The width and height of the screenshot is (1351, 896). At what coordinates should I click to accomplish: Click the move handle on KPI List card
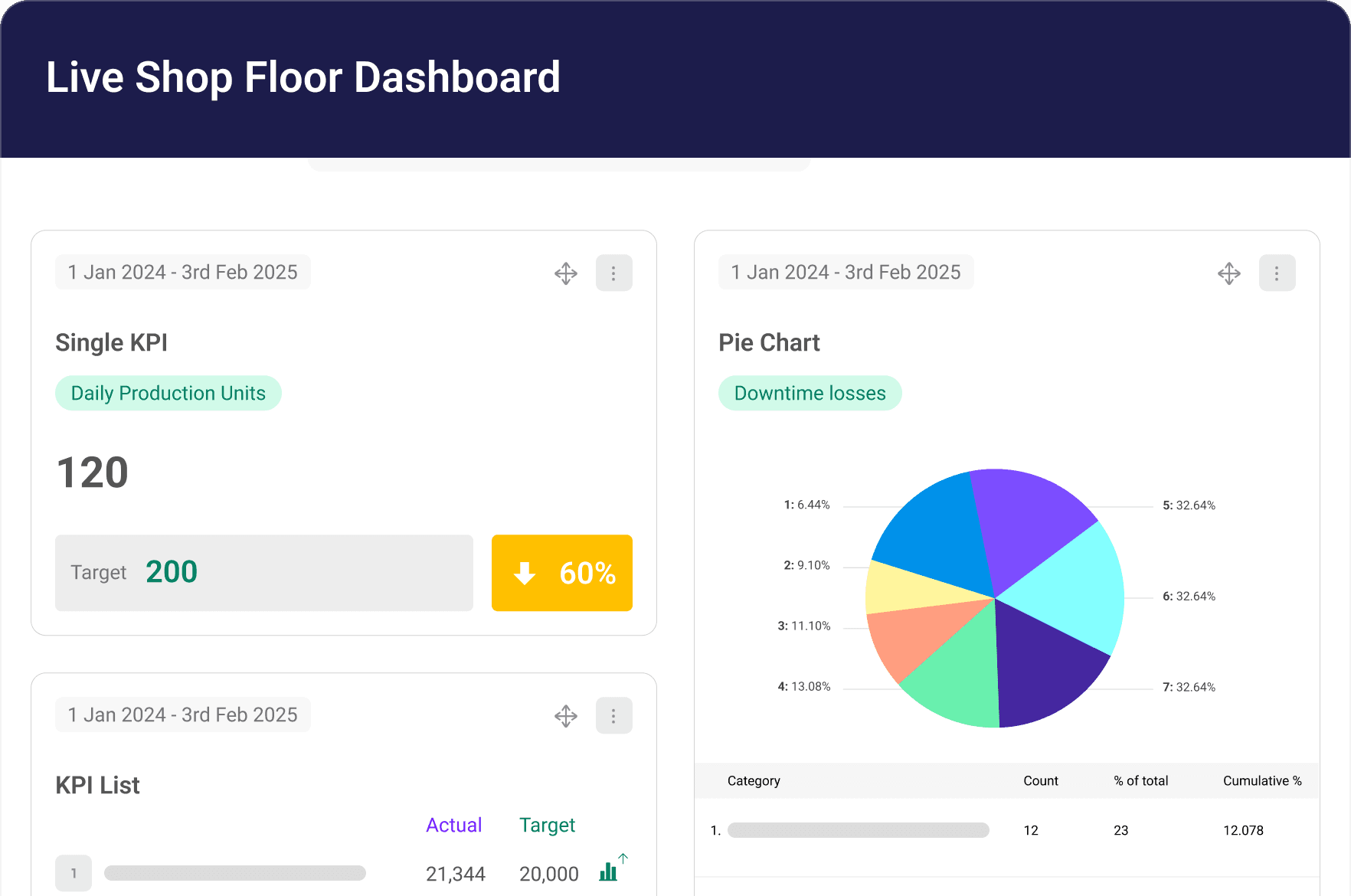coord(566,716)
